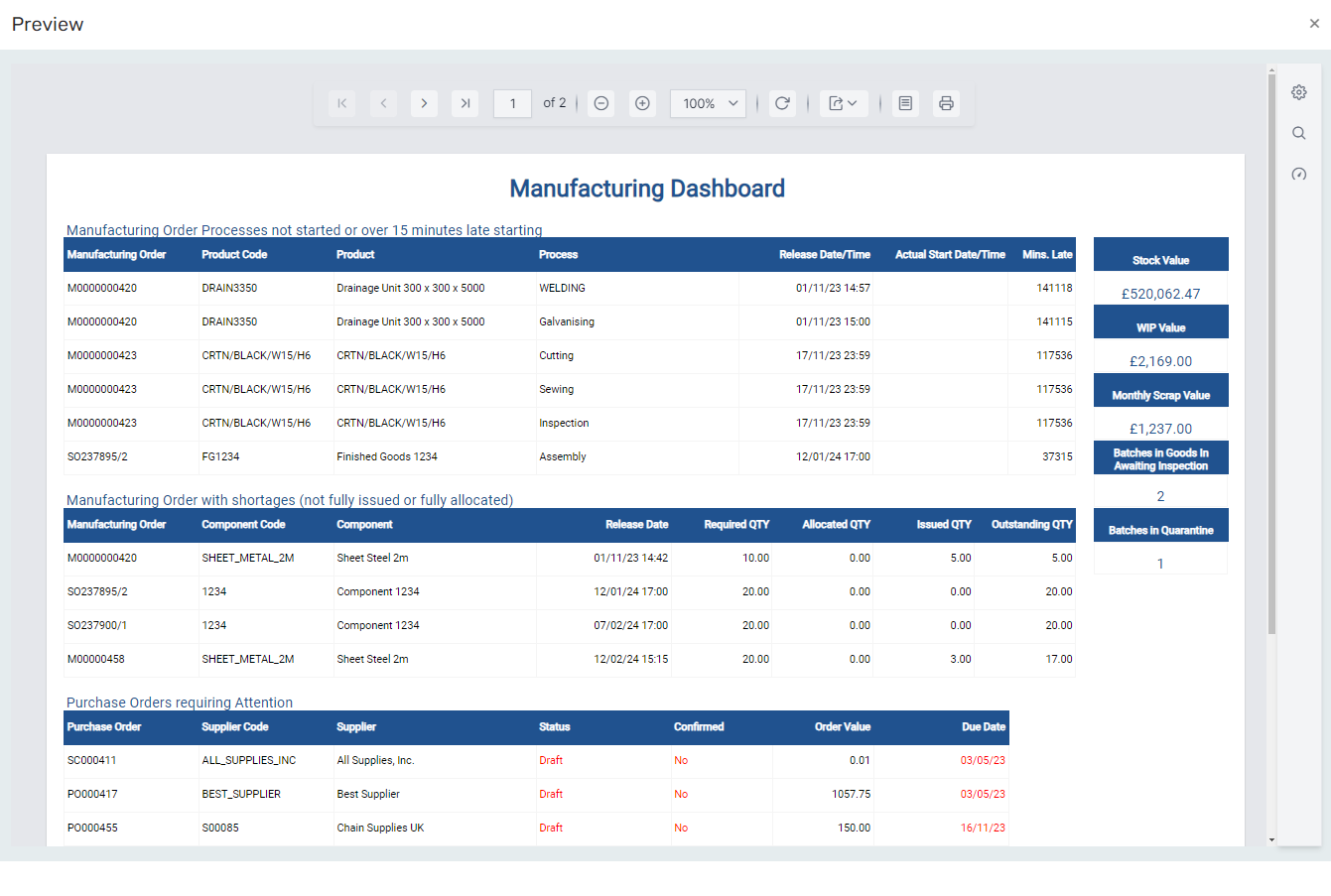This screenshot has height=896, width=1331.
Task: Print the Manufacturing Dashboard report
Action: 946,103
